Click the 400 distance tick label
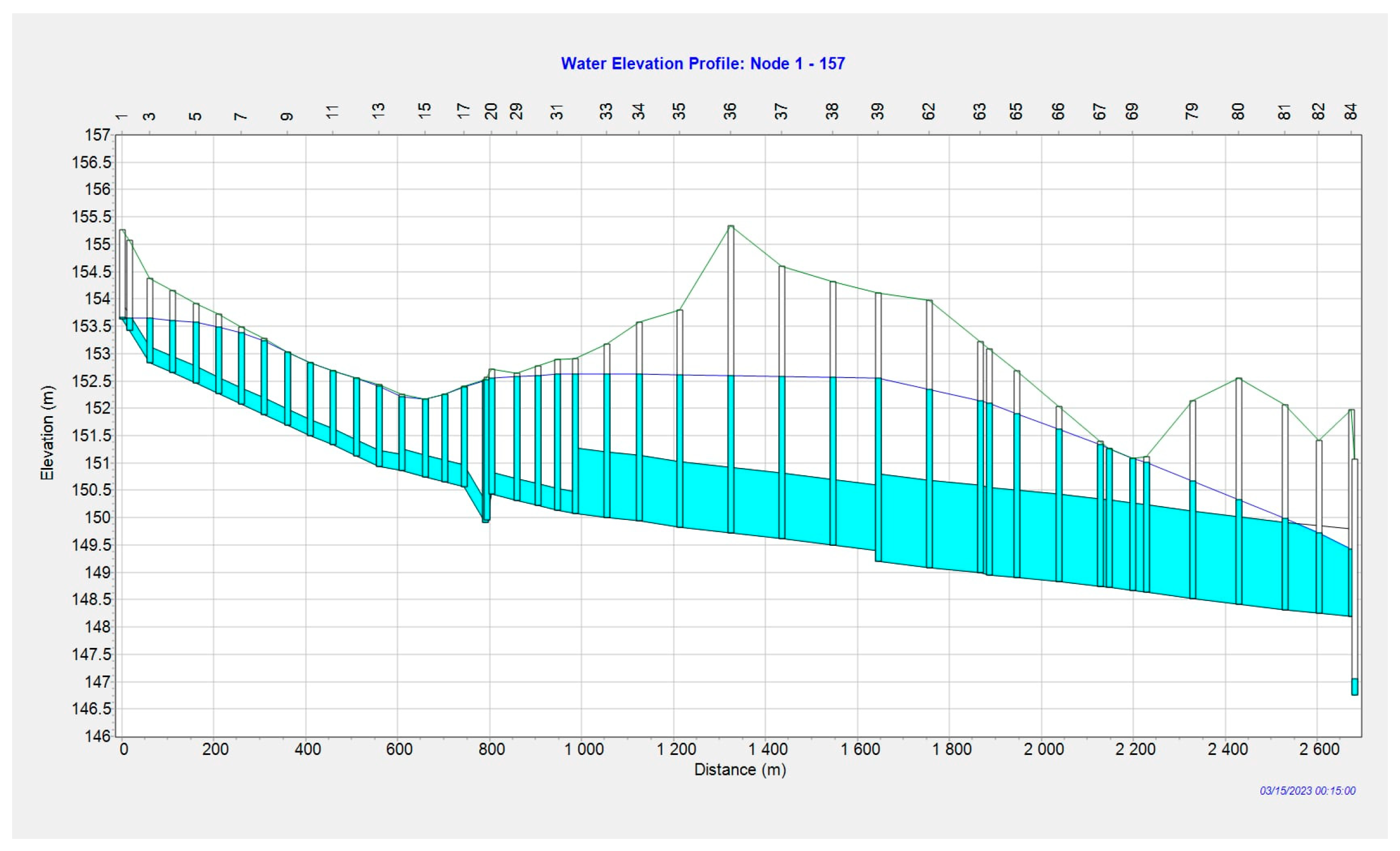This screenshot has height=851, width=1400. coord(307,749)
